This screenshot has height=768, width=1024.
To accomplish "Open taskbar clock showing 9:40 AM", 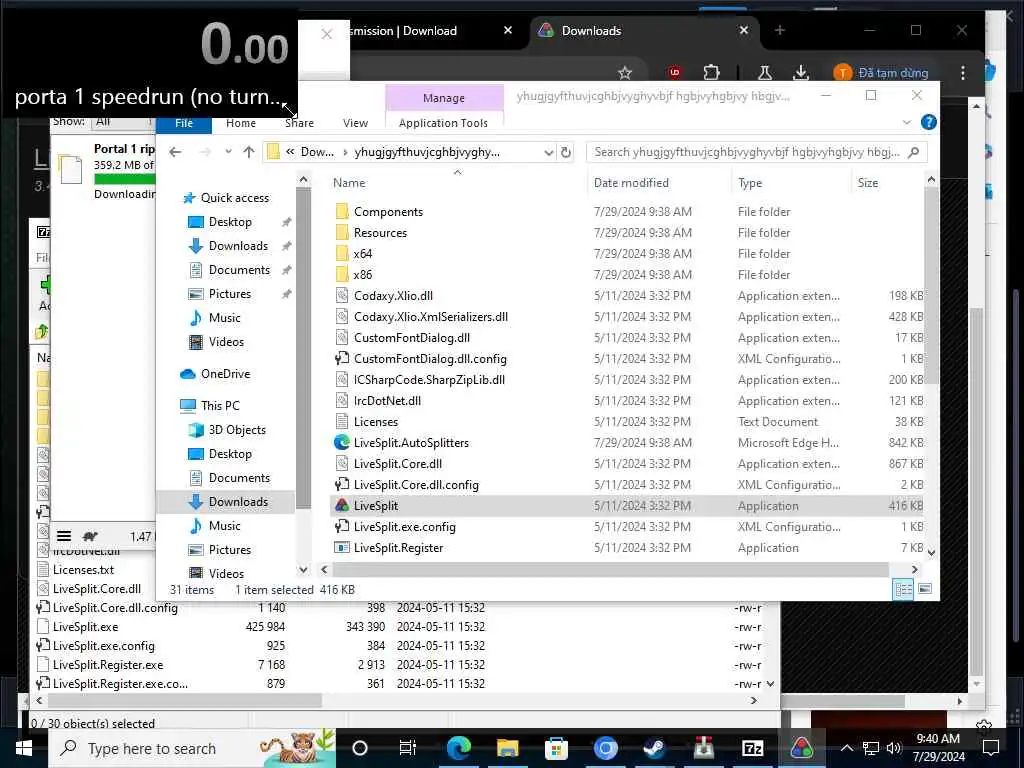I will click(x=938, y=748).
